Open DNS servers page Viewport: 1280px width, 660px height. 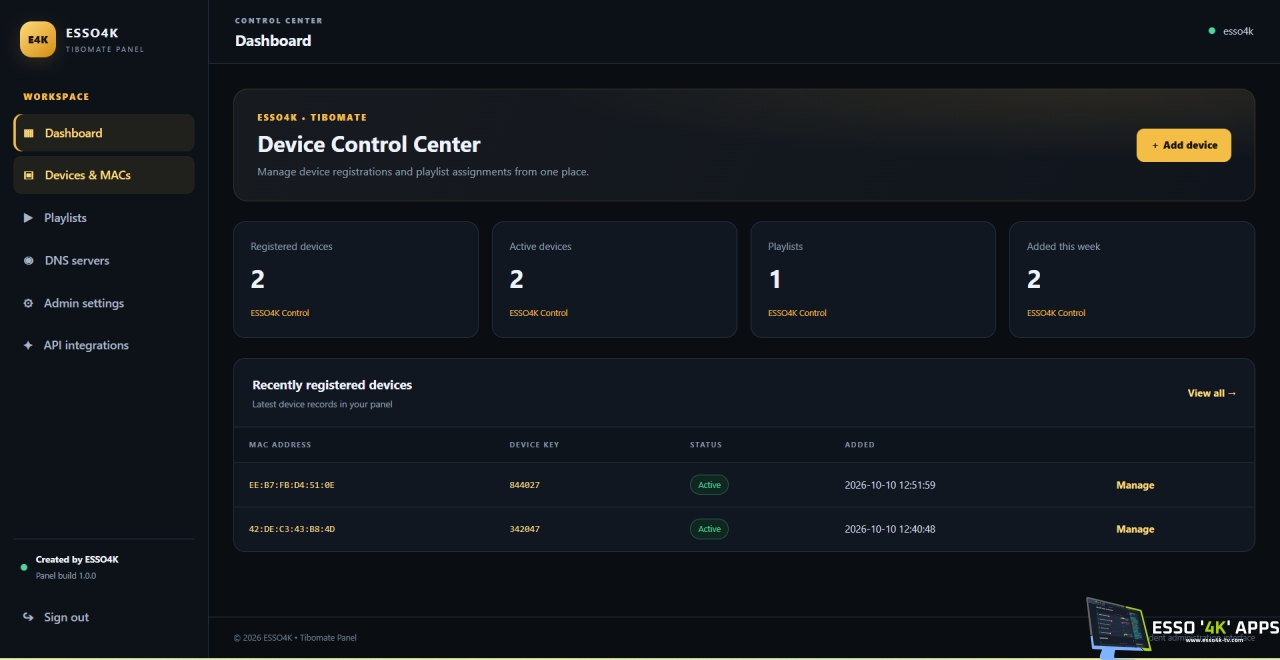[104, 260]
